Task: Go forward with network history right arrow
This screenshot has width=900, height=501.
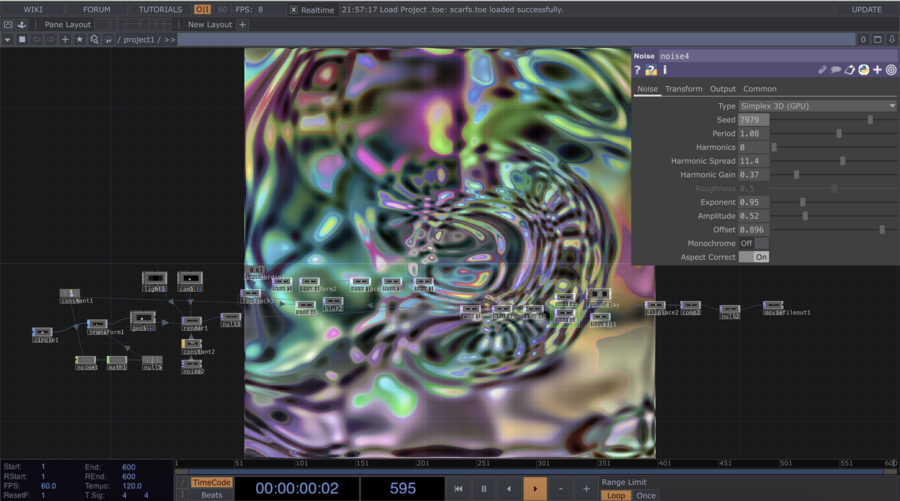Action: click(51, 40)
